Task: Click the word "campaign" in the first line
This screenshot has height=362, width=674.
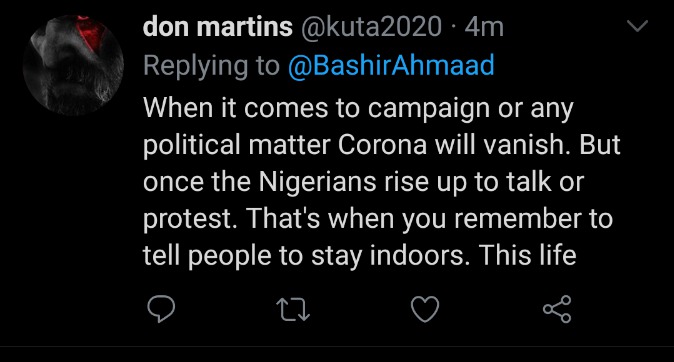Action: click(x=429, y=109)
